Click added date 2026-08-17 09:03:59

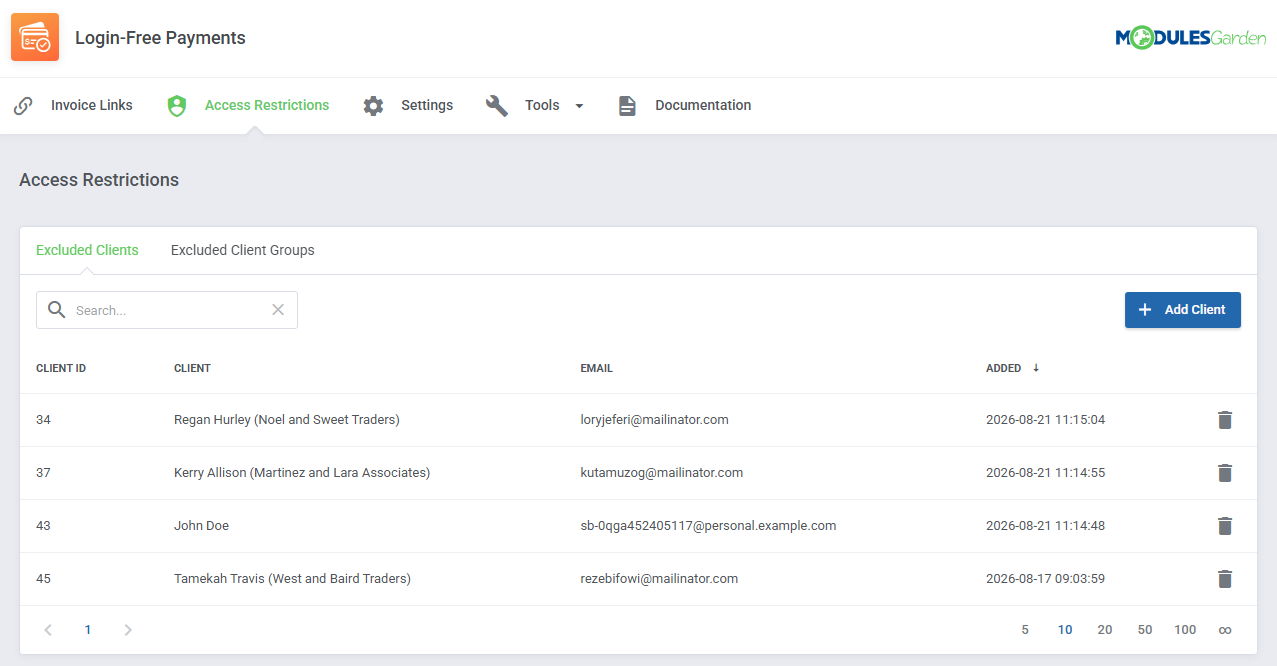click(x=1045, y=579)
